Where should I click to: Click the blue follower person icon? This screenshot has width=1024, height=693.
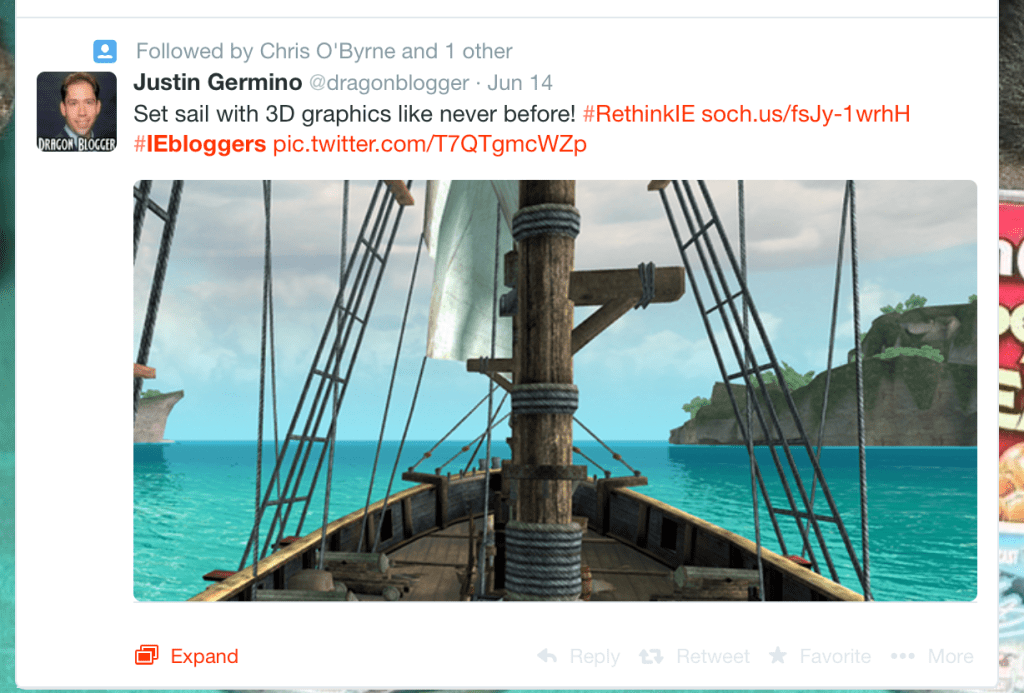click(x=105, y=51)
